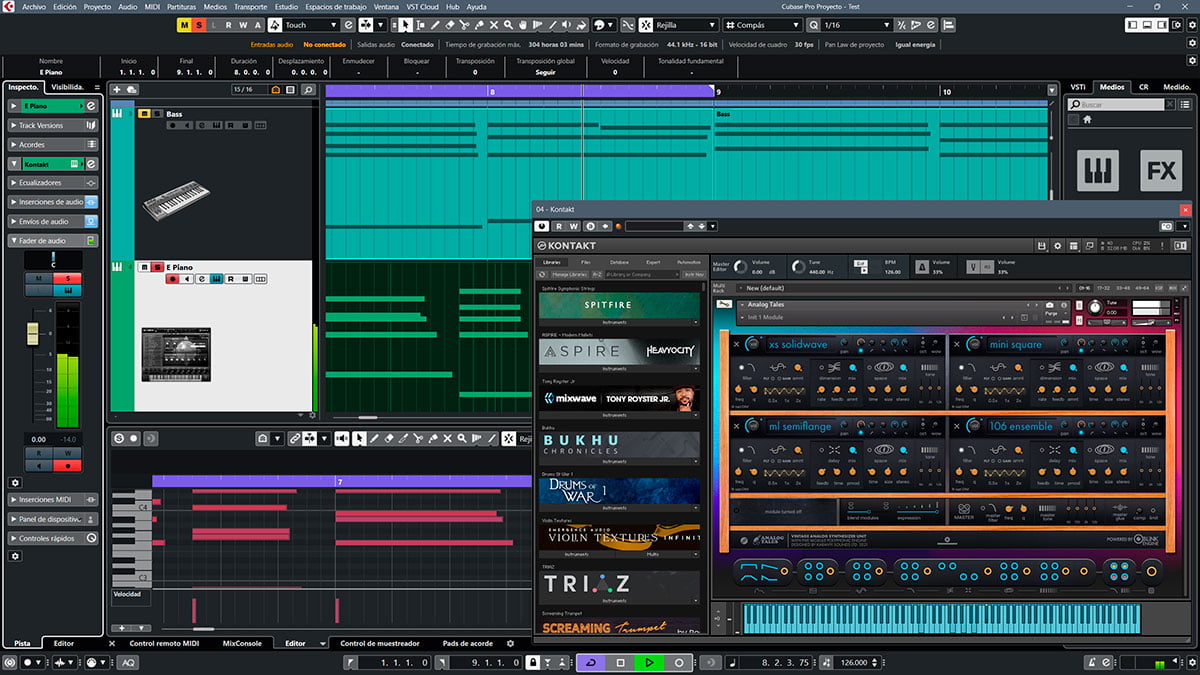1200x675 pixels.
Task: Expand the Controles rápidos inspector section
Action: [x=53, y=538]
